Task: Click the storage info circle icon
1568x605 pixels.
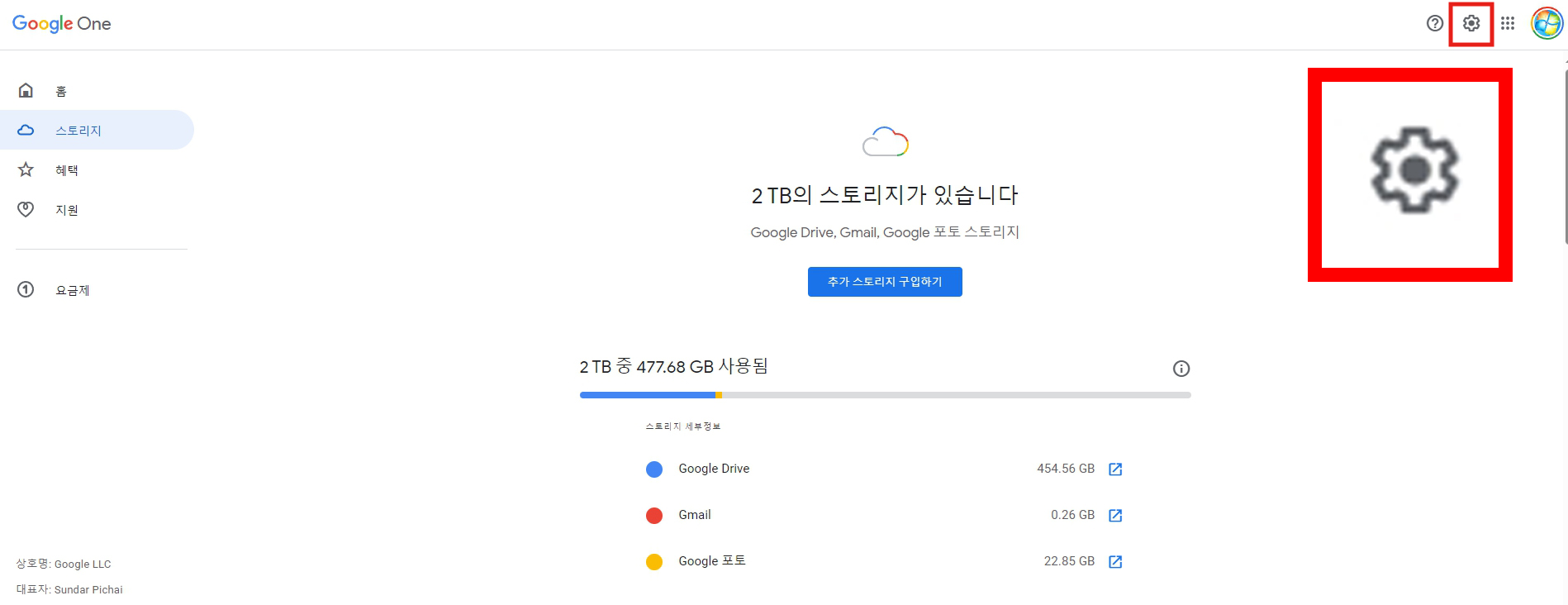Action: click(x=1181, y=369)
